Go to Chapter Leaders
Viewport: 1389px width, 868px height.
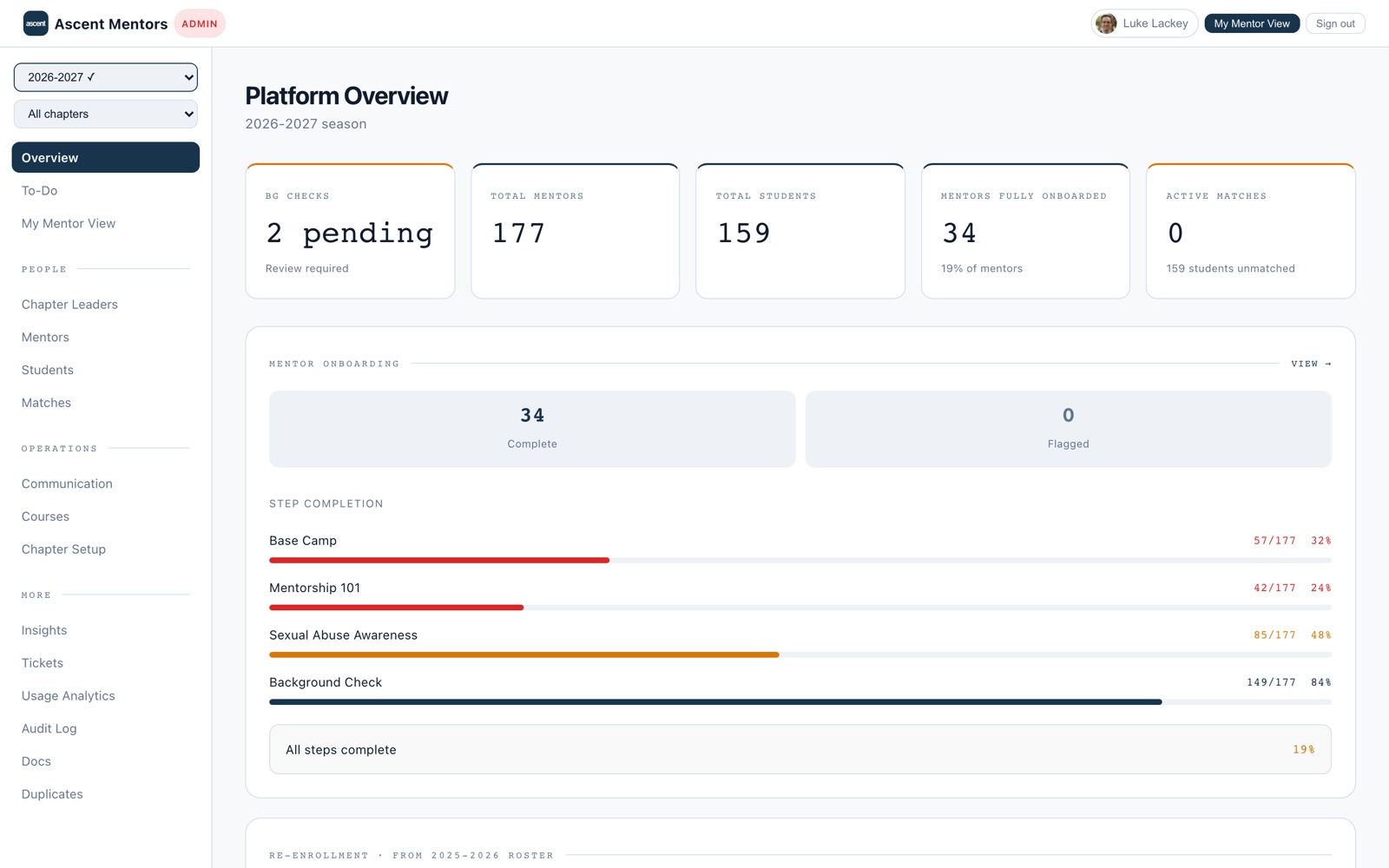tap(69, 304)
